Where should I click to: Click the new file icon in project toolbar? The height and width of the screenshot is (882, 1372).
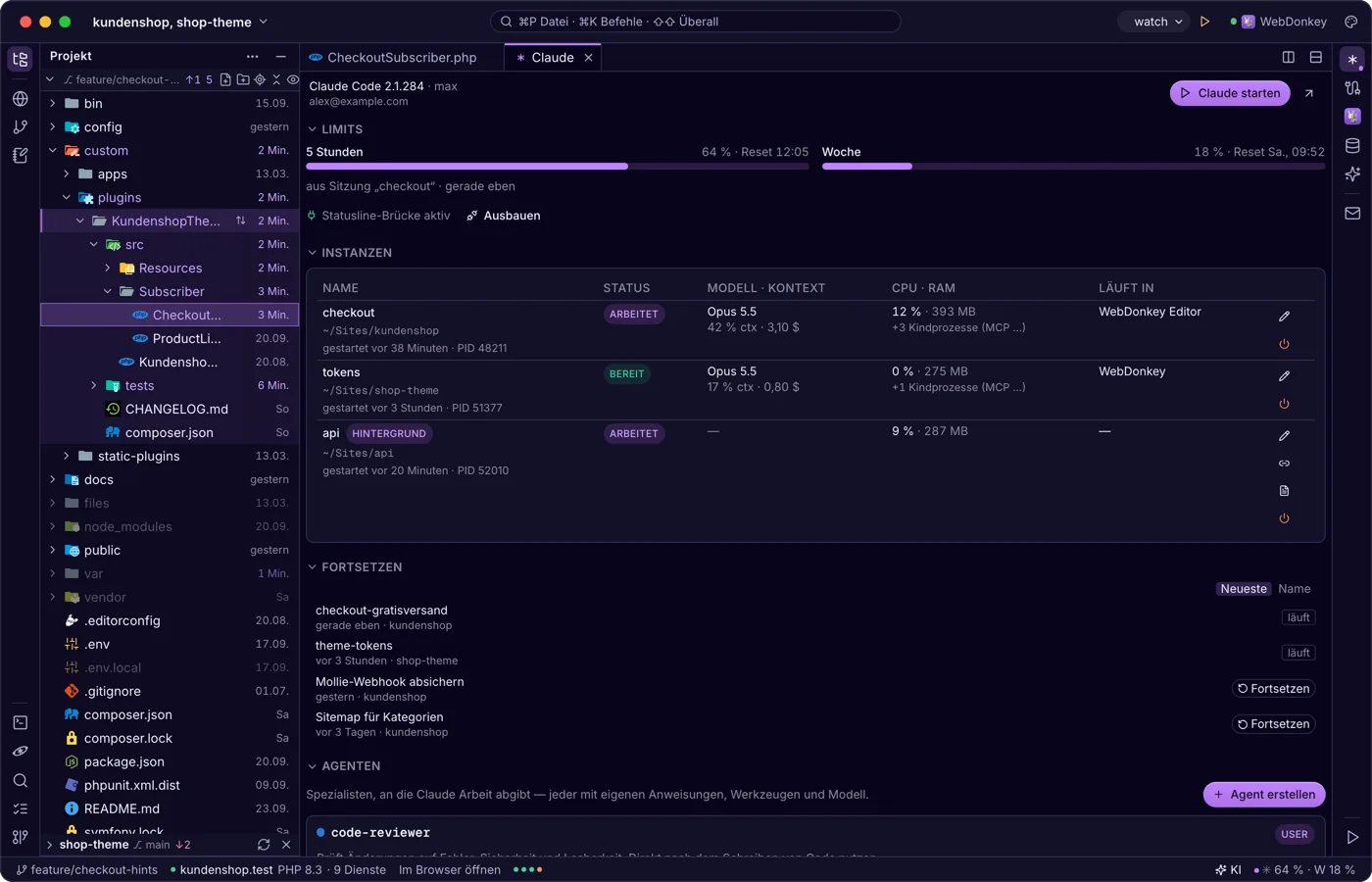coord(225,79)
